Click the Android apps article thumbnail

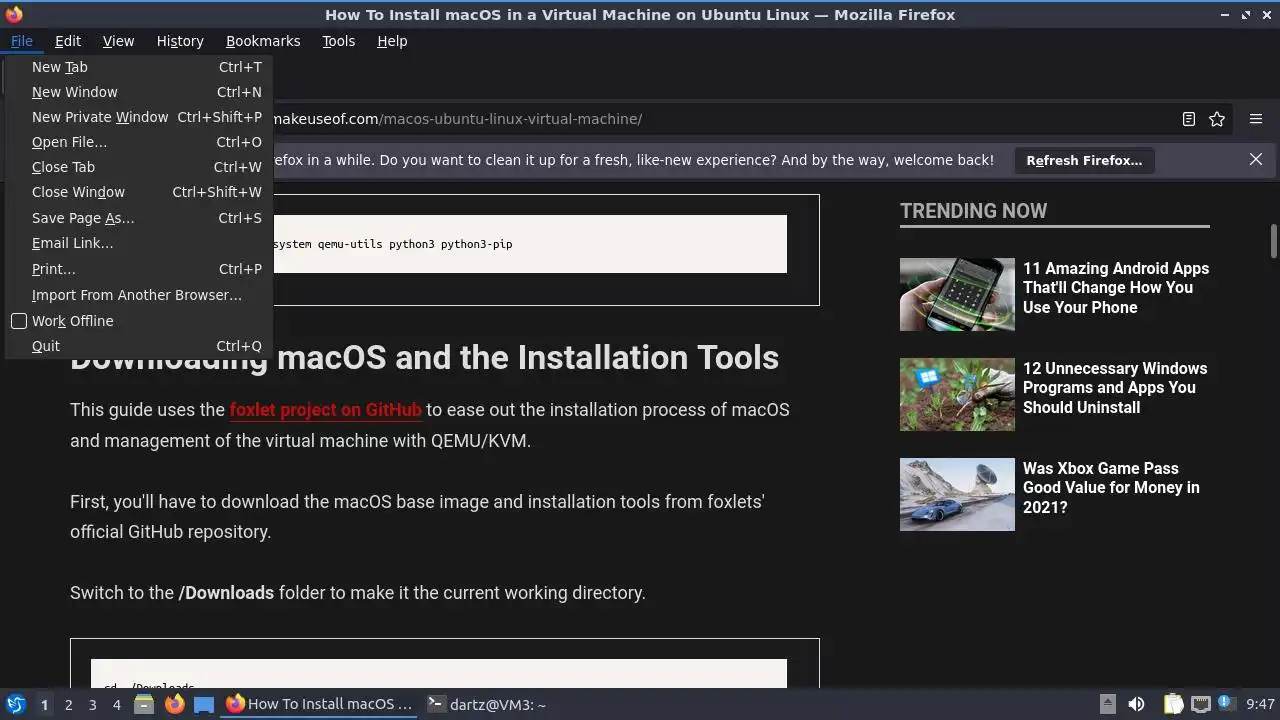click(957, 294)
